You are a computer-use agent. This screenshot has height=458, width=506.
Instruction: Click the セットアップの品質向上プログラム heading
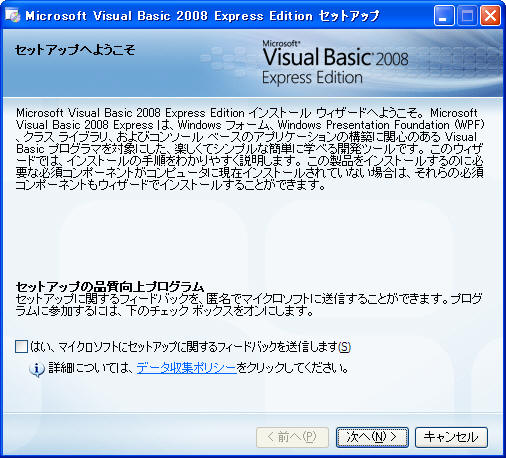click(x=110, y=286)
